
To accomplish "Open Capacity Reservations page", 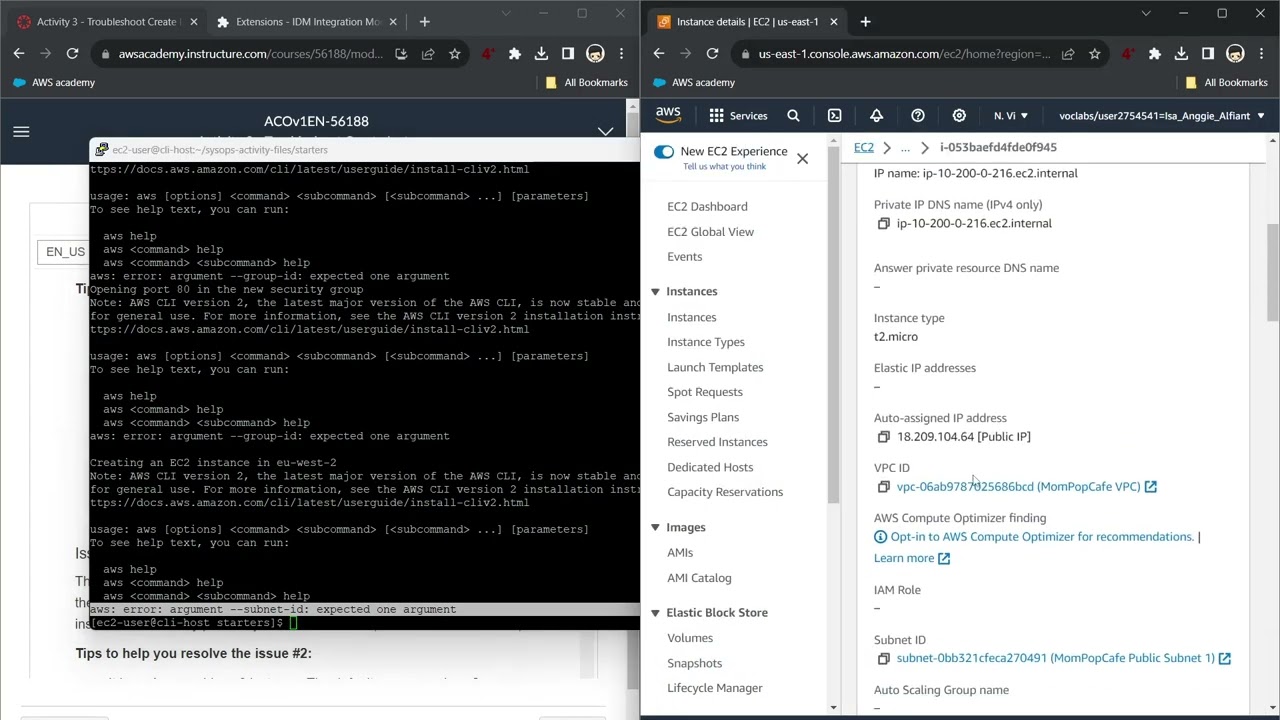I will pyautogui.click(x=725, y=492).
